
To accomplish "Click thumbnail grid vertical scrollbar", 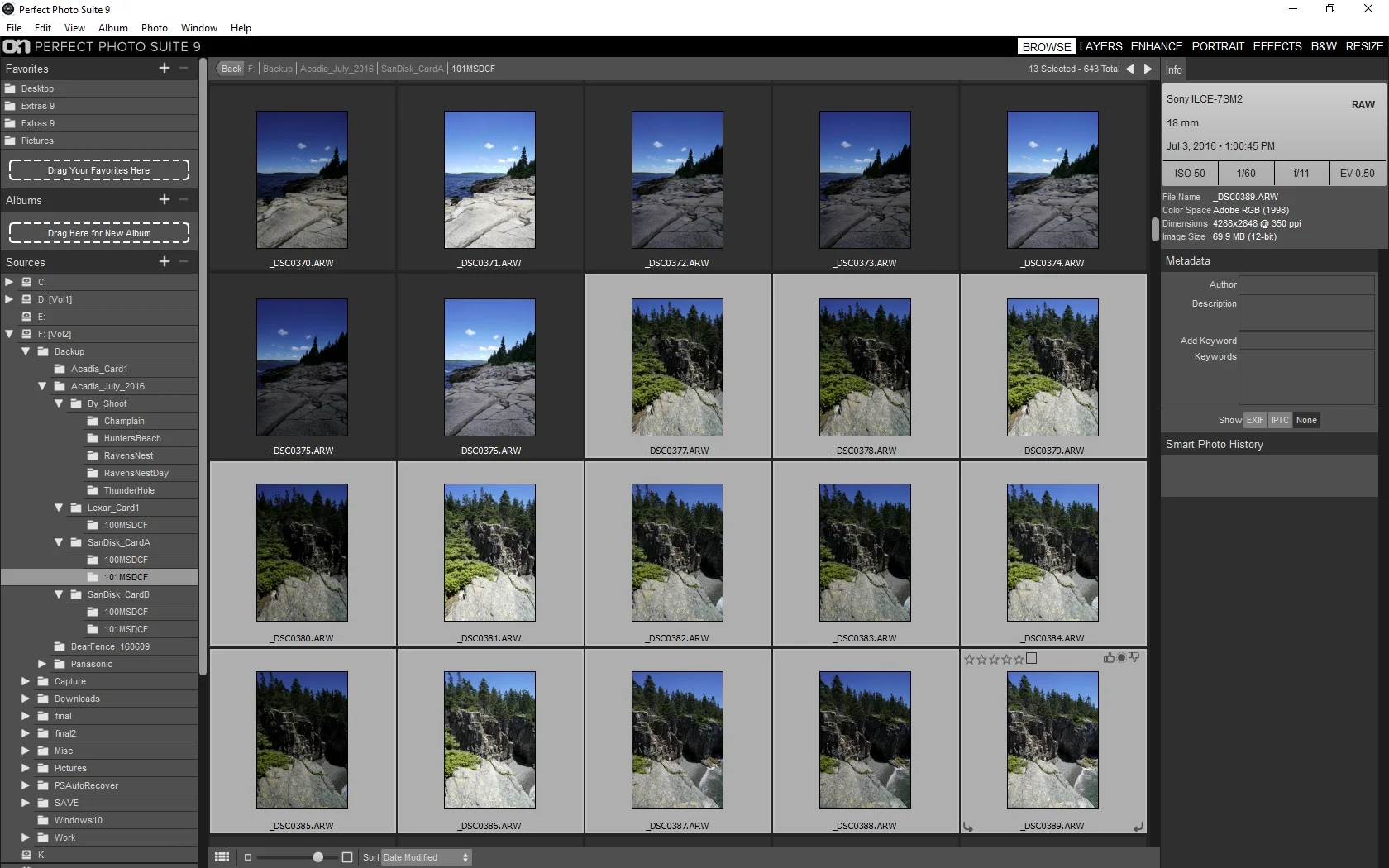I will (1155, 229).
